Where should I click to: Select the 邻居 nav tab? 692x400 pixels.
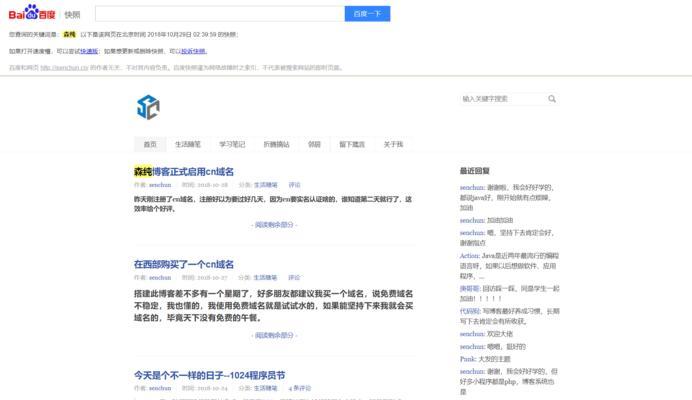tap(314, 144)
